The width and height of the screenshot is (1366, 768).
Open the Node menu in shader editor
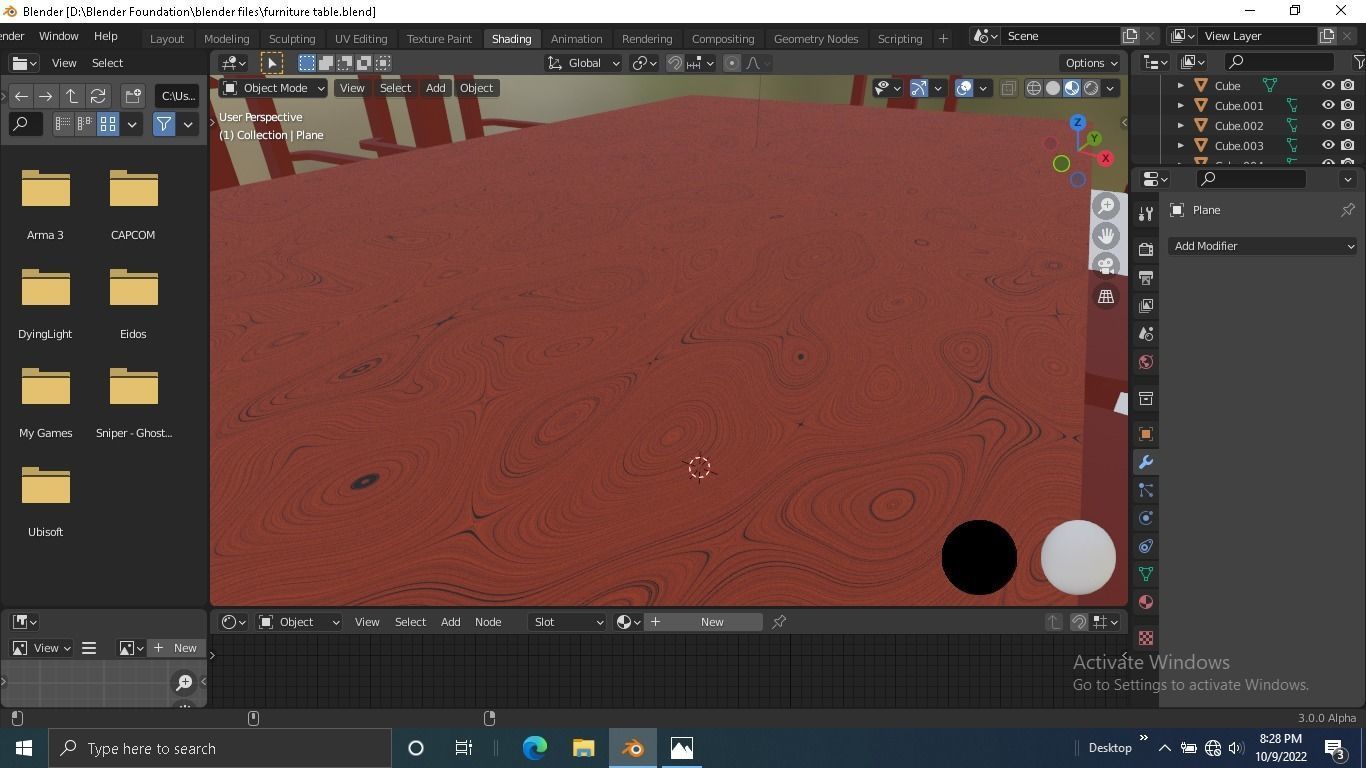click(488, 622)
